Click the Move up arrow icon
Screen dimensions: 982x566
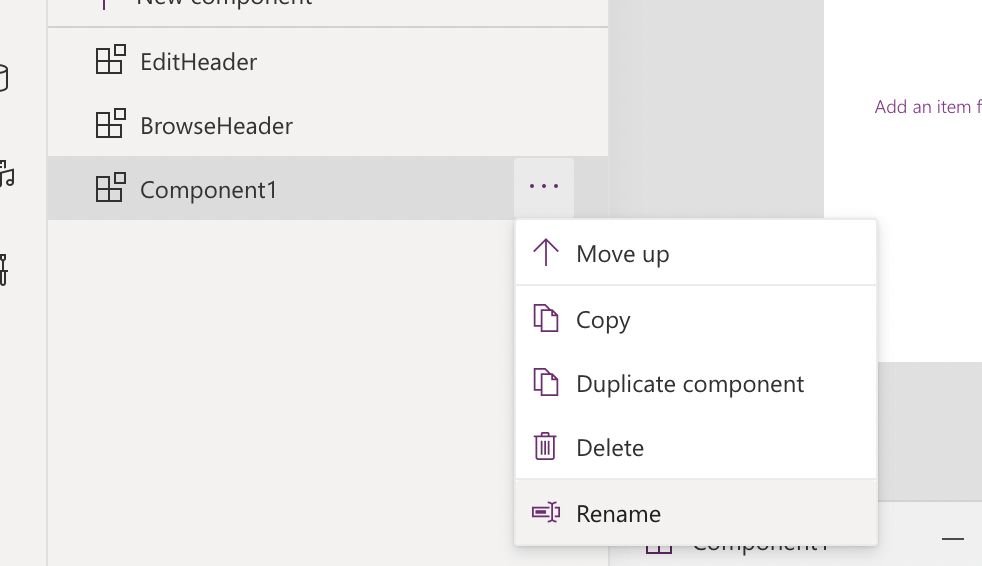(545, 253)
